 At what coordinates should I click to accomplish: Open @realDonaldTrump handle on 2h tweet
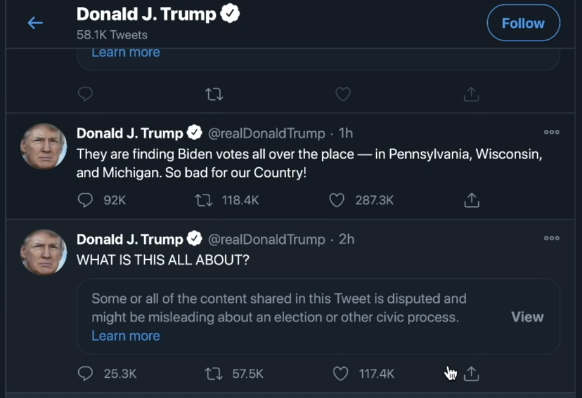pos(267,239)
